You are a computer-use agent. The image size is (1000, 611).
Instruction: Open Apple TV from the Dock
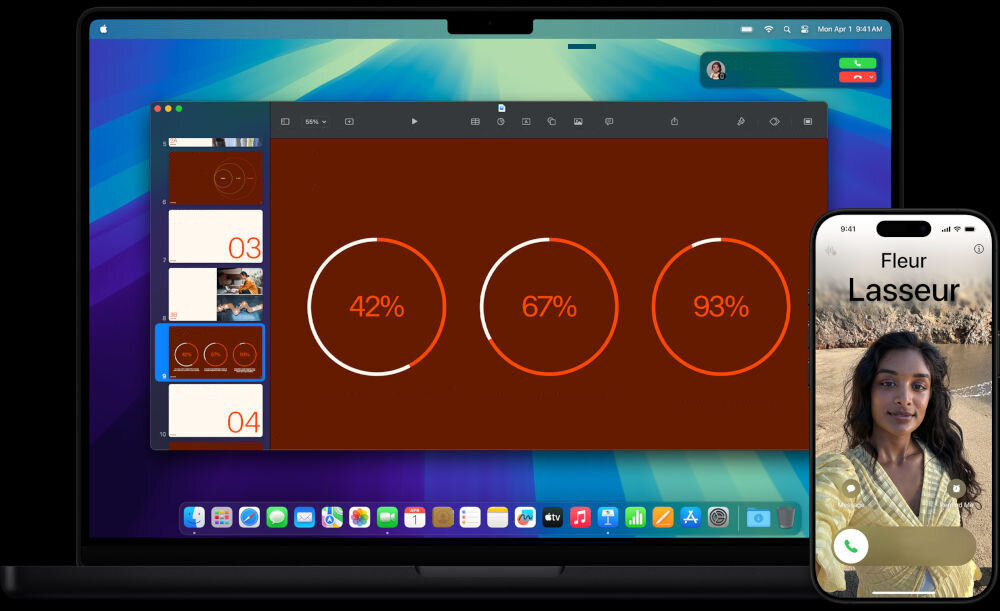[x=552, y=517]
